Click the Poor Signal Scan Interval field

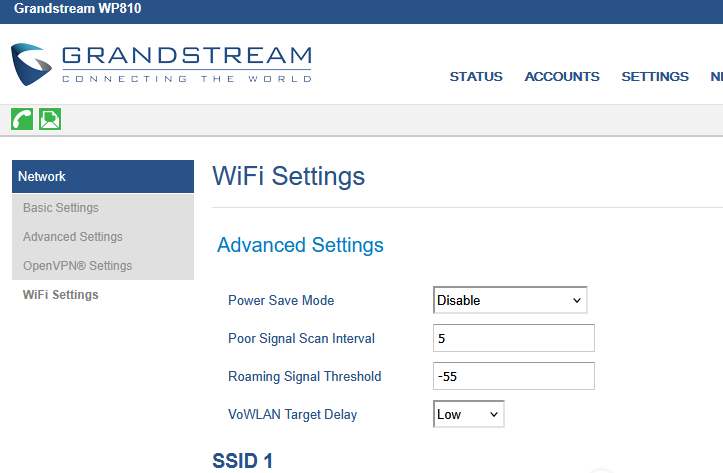pyautogui.click(x=514, y=338)
